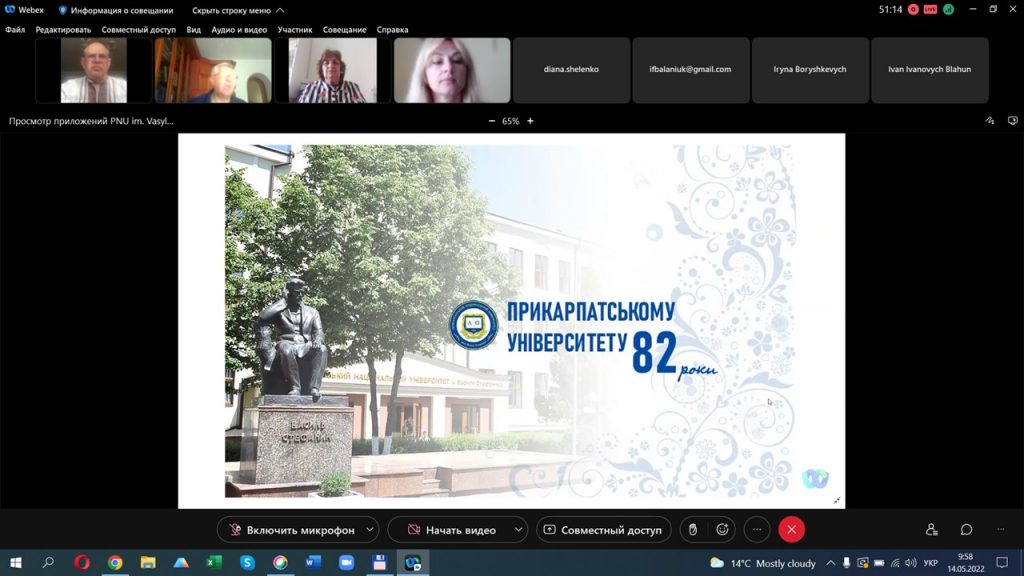Click the Совместный доступ share button
The height and width of the screenshot is (576, 1024).
602,529
